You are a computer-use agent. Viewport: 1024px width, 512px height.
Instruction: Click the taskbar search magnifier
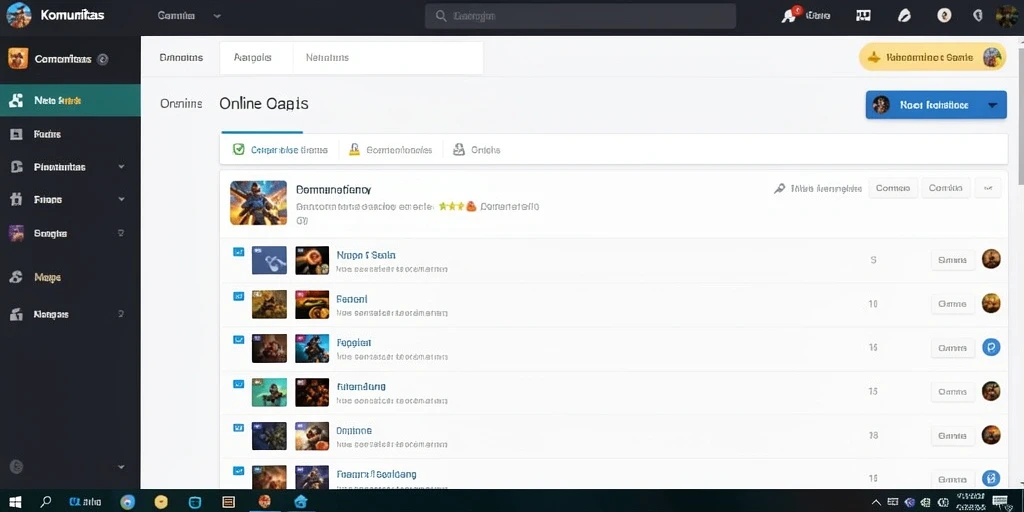46,502
